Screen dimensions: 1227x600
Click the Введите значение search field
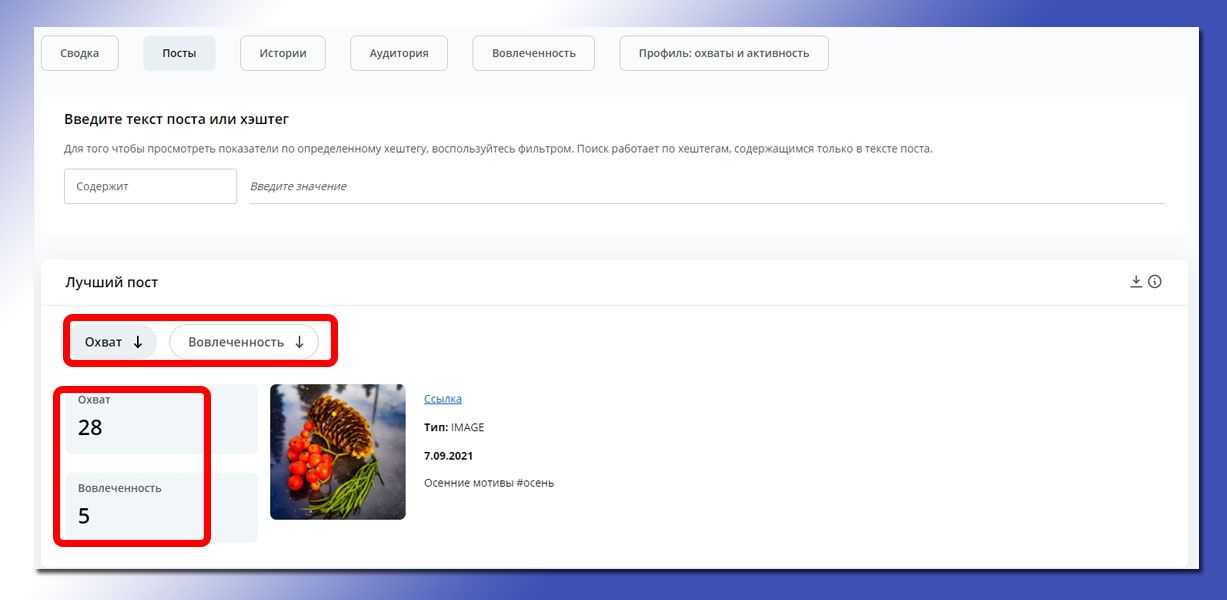click(x=706, y=186)
